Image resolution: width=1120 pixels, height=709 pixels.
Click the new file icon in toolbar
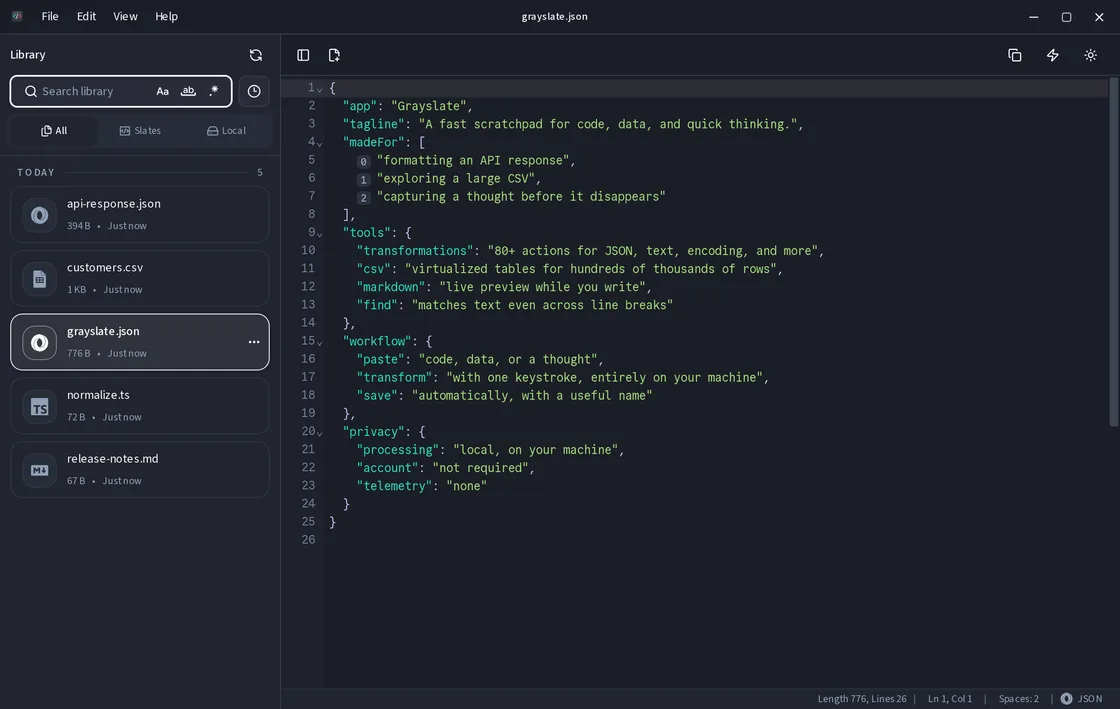(x=334, y=55)
